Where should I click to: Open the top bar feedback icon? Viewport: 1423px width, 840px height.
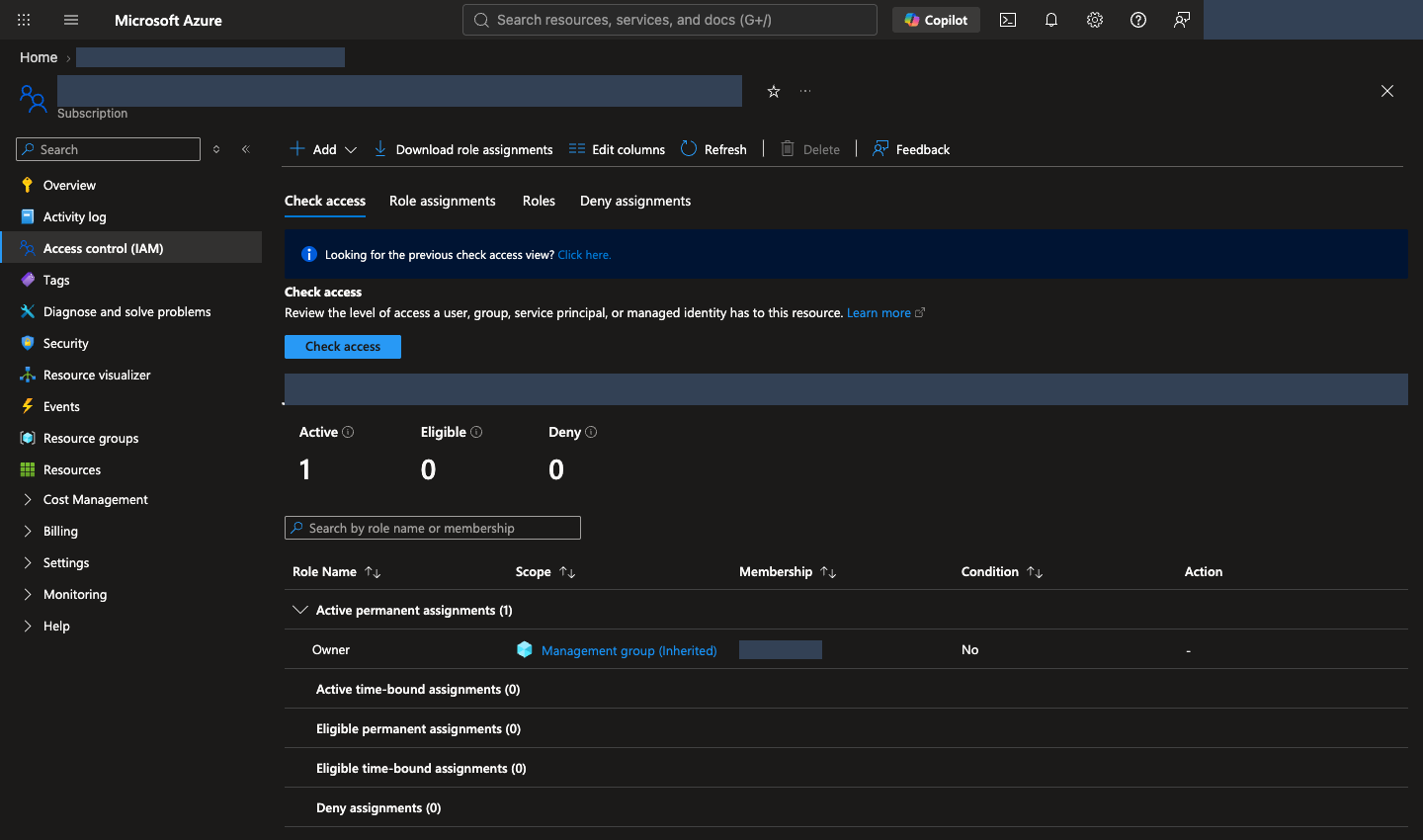pos(1182,20)
